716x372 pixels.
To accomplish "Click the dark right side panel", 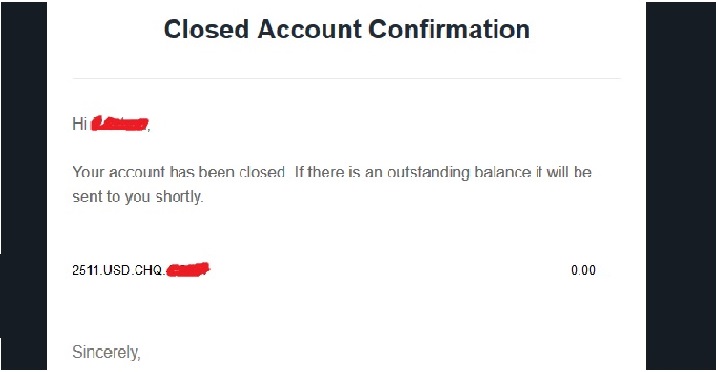I will pos(681,186).
